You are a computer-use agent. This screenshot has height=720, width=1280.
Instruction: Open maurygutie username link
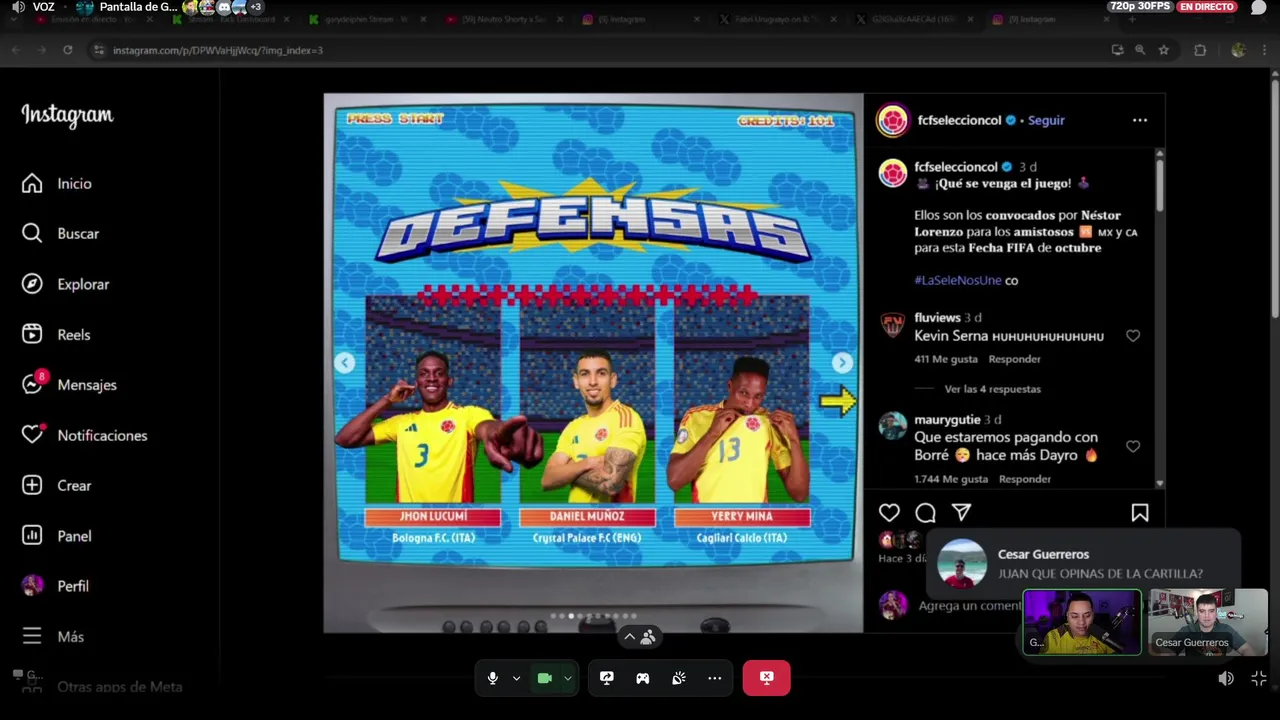coord(947,420)
